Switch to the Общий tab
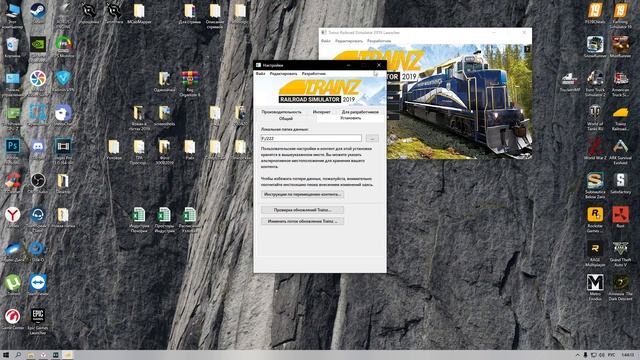Viewport: 640px width, 360px height. point(286,118)
